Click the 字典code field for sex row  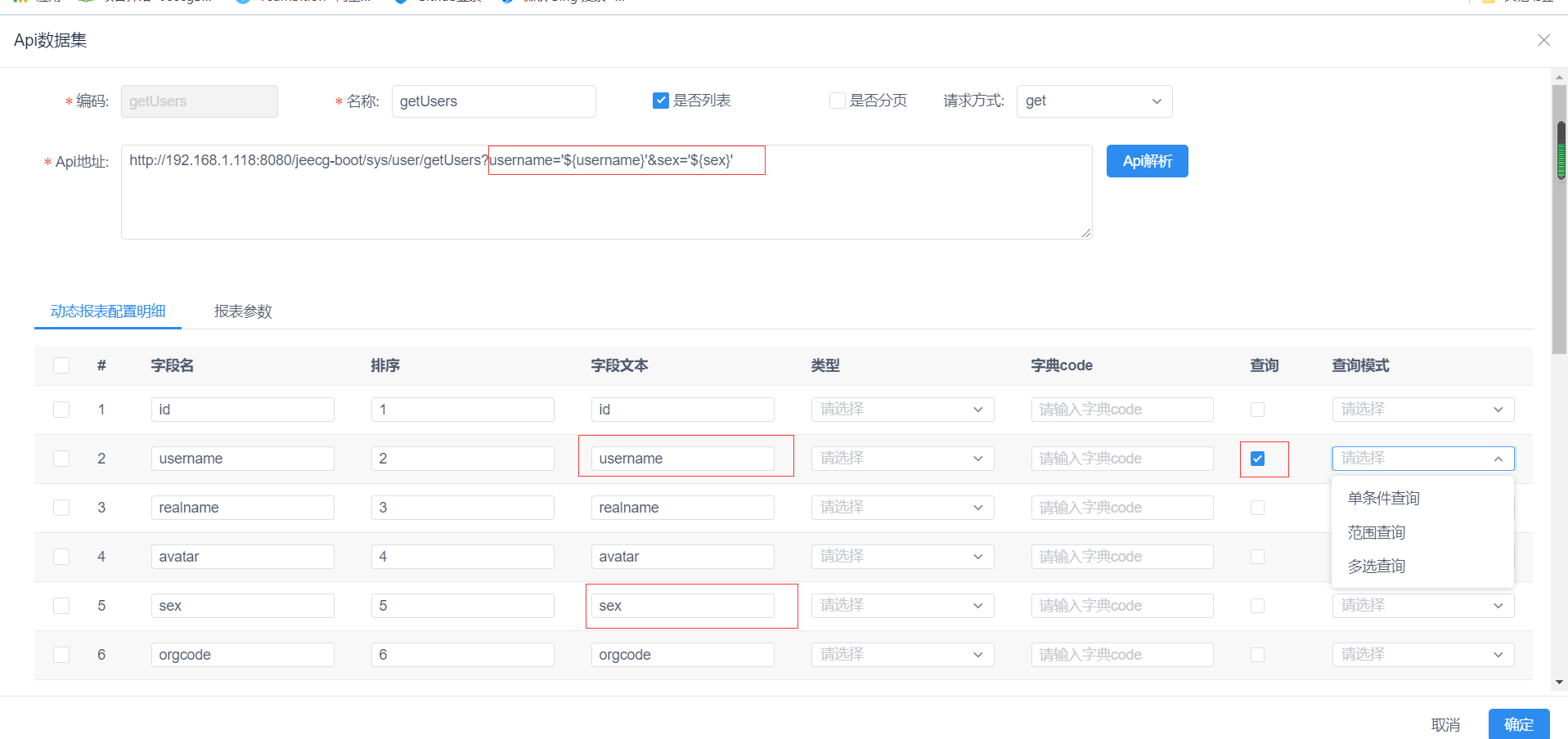(x=1122, y=606)
